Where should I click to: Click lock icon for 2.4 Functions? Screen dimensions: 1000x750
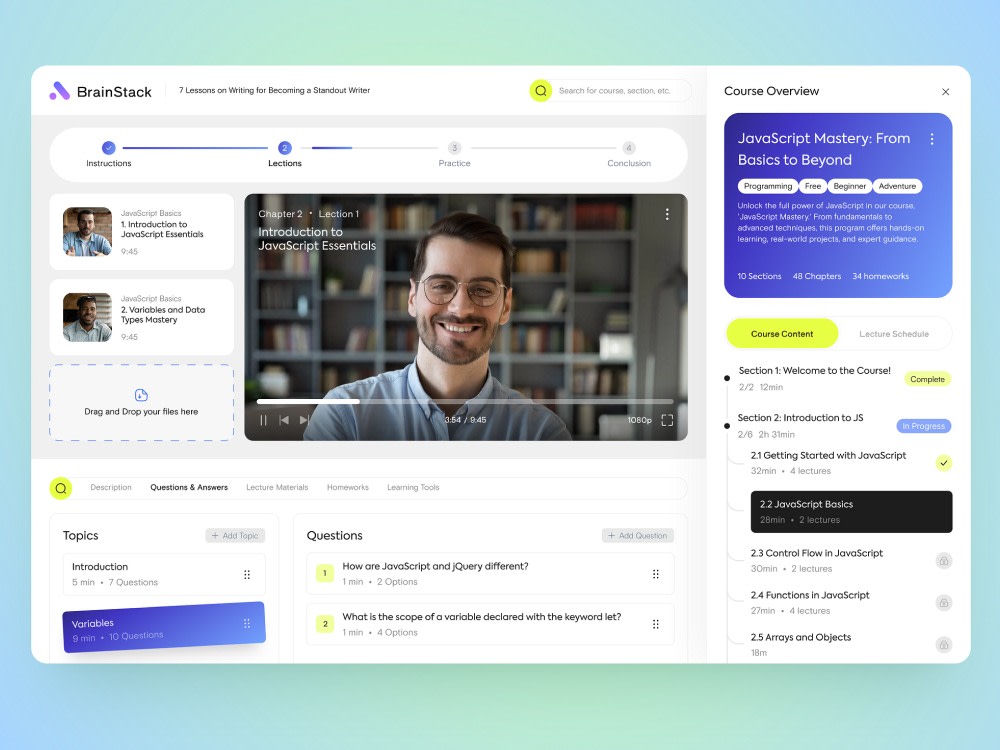coord(944,603)
